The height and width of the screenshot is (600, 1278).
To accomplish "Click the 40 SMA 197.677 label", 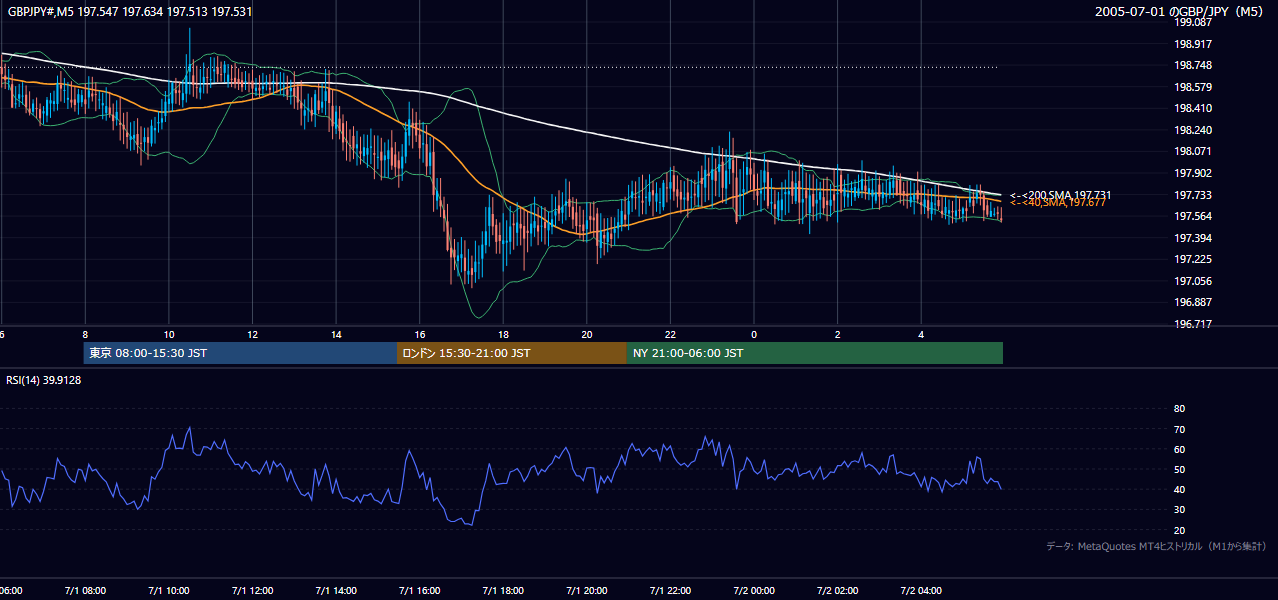I will 1058,203.
